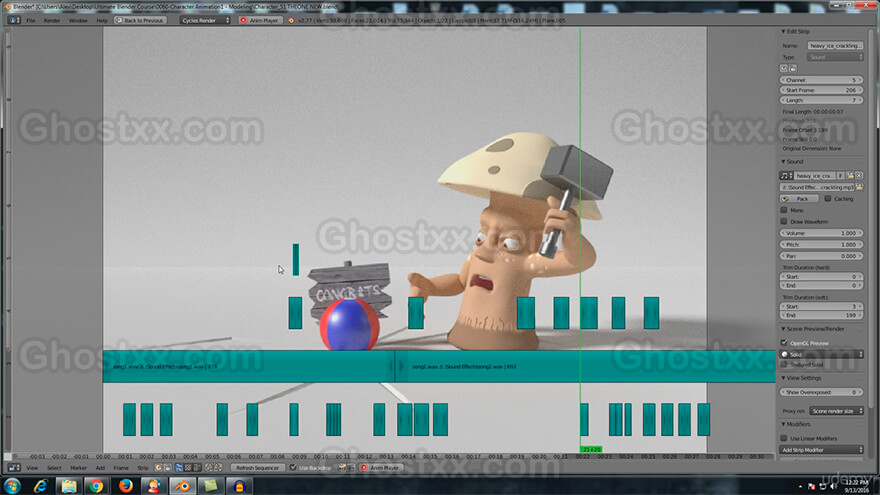This screenshot has width=880, height=495.
Task: Open the strip Type Sound dropdown
Action: [835, 57]
